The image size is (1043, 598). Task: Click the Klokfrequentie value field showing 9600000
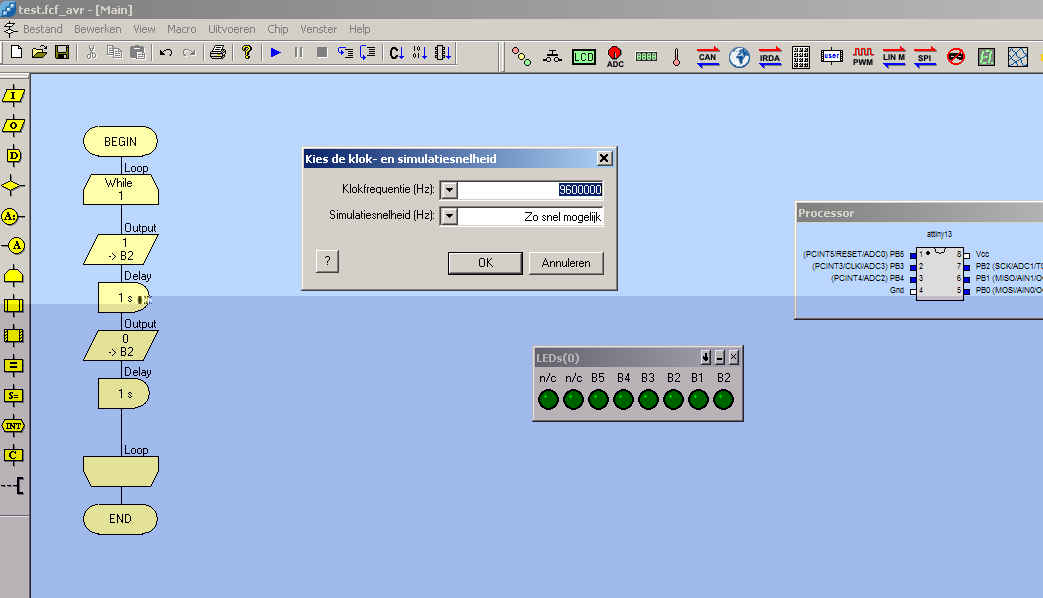[x=531, y=190]
